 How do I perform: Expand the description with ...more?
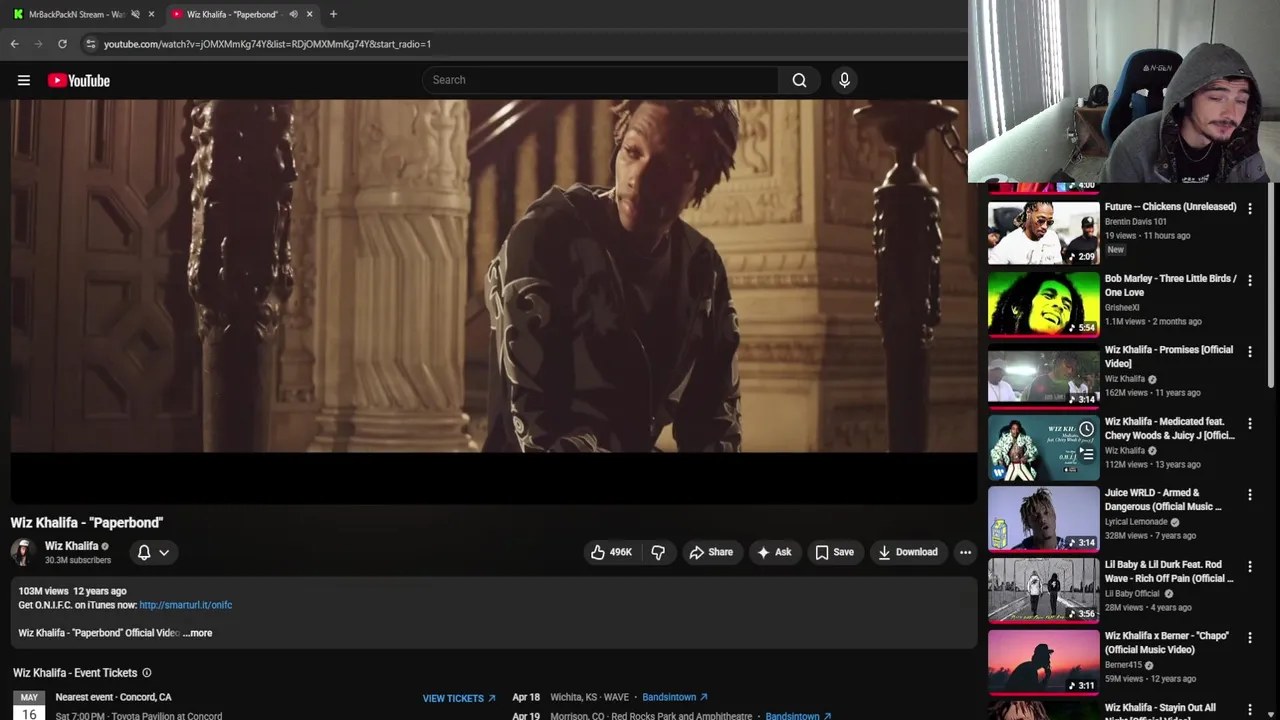(x=198, y=633)
